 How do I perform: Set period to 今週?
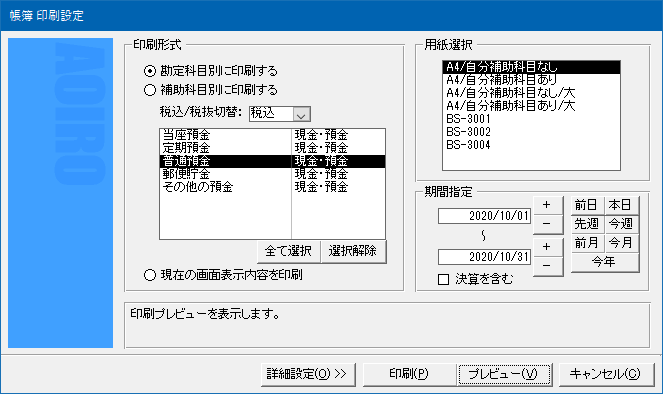tap(621, 224)
